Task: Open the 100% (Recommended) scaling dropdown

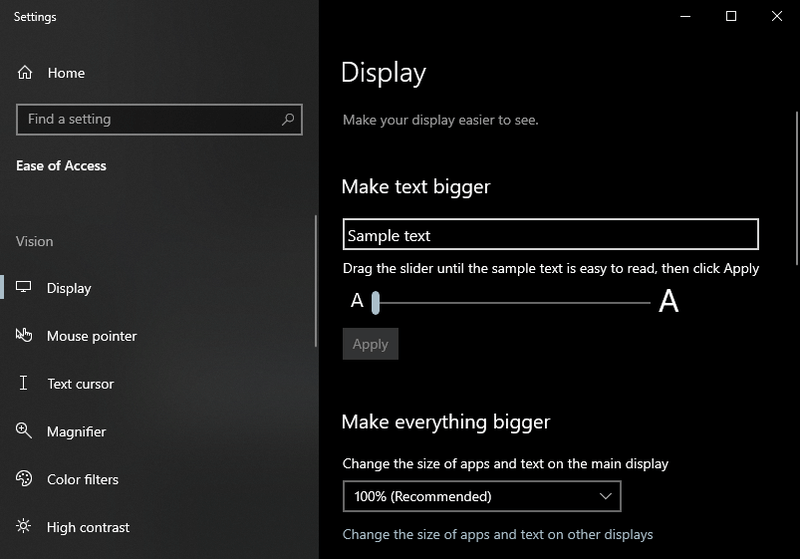Action: [x=482, y=496]
